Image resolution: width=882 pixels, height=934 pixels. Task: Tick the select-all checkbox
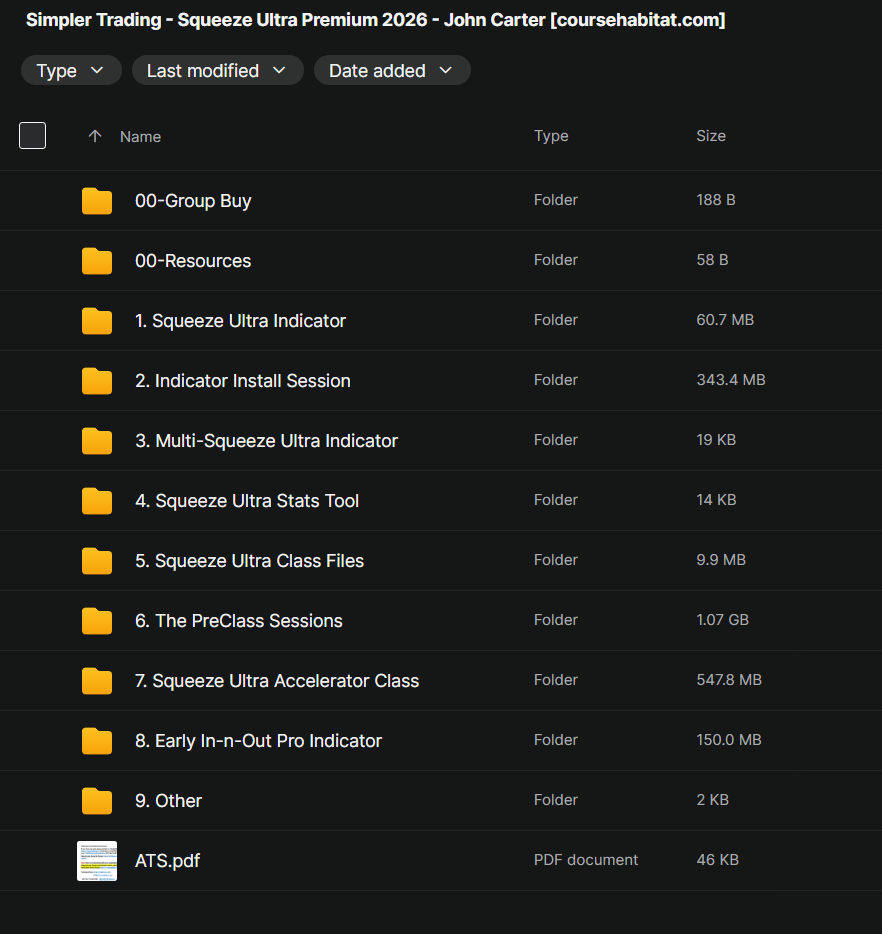[x=32, y=136]
